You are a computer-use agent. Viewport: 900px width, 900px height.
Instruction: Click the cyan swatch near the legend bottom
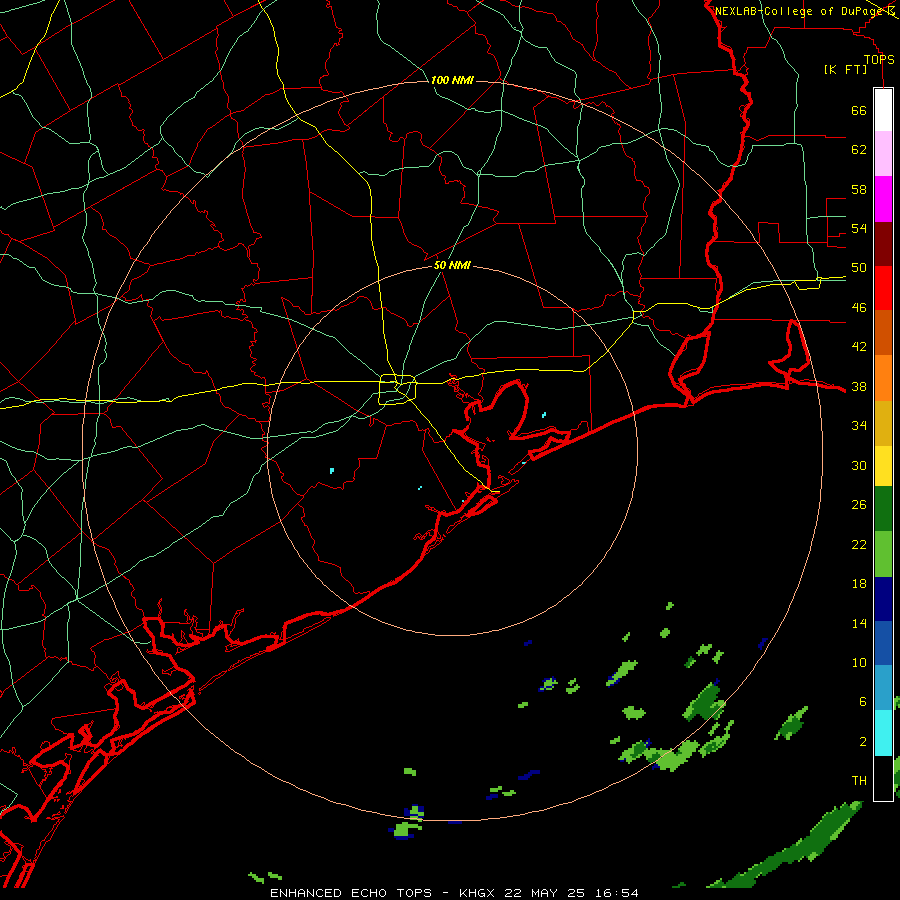(x=883, y=733)
